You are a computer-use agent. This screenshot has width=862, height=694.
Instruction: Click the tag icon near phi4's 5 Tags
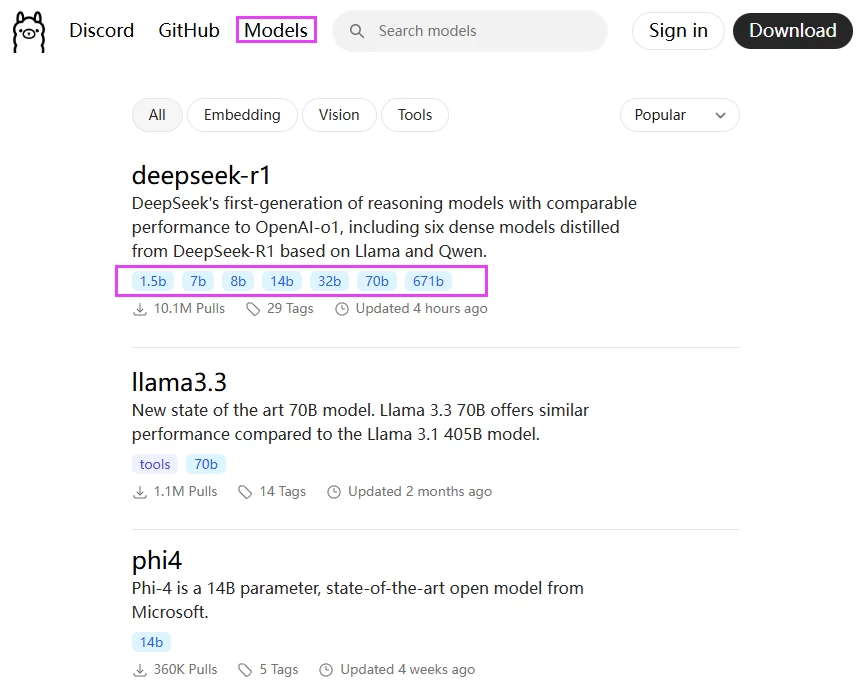241,669
